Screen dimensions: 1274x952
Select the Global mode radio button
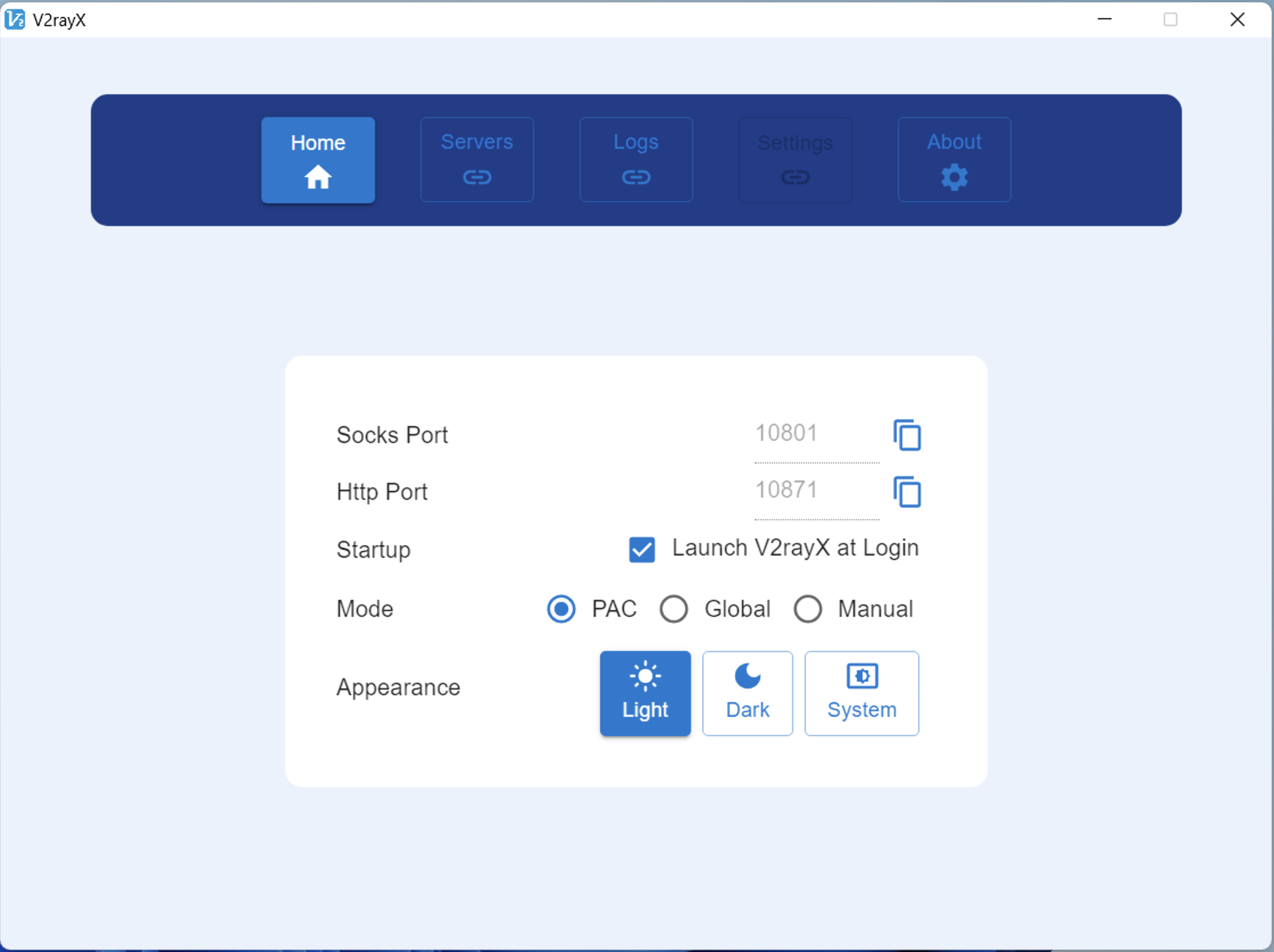pyautogui.click(x=673, y=609)
